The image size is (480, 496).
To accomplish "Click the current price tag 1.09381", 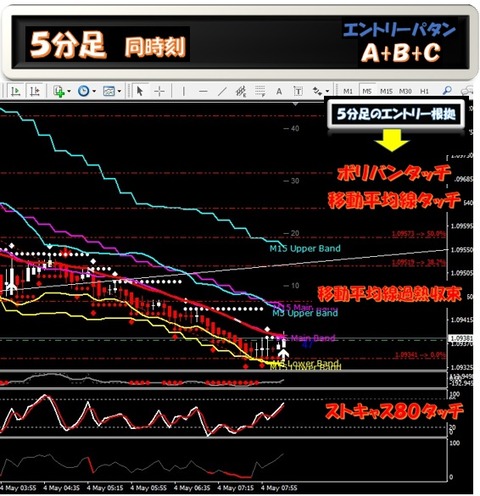I will 460,339.
